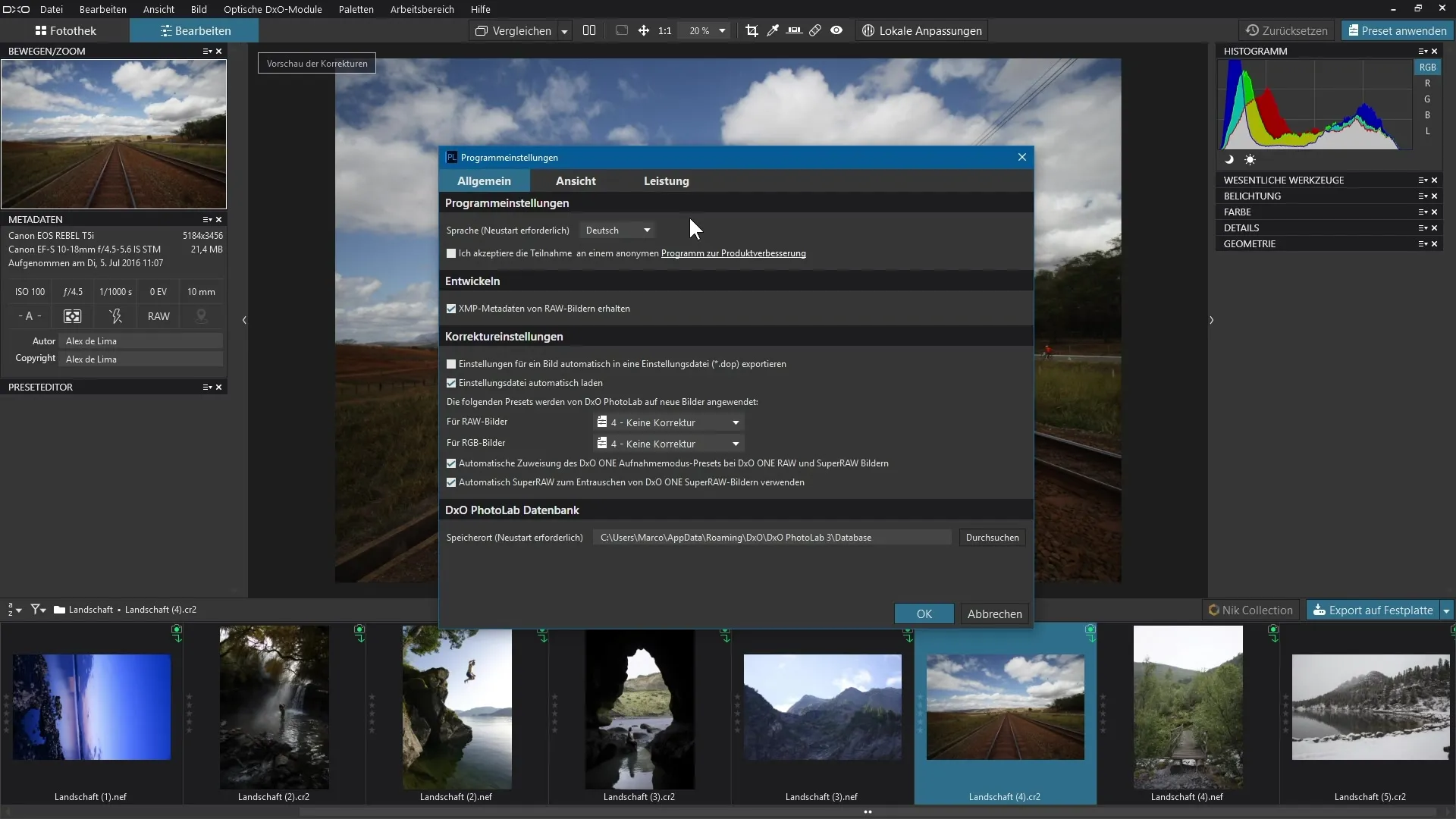Click Abbrechen to cancel dialog
The width and height of the screenshot is (1456, 819).
994,613
